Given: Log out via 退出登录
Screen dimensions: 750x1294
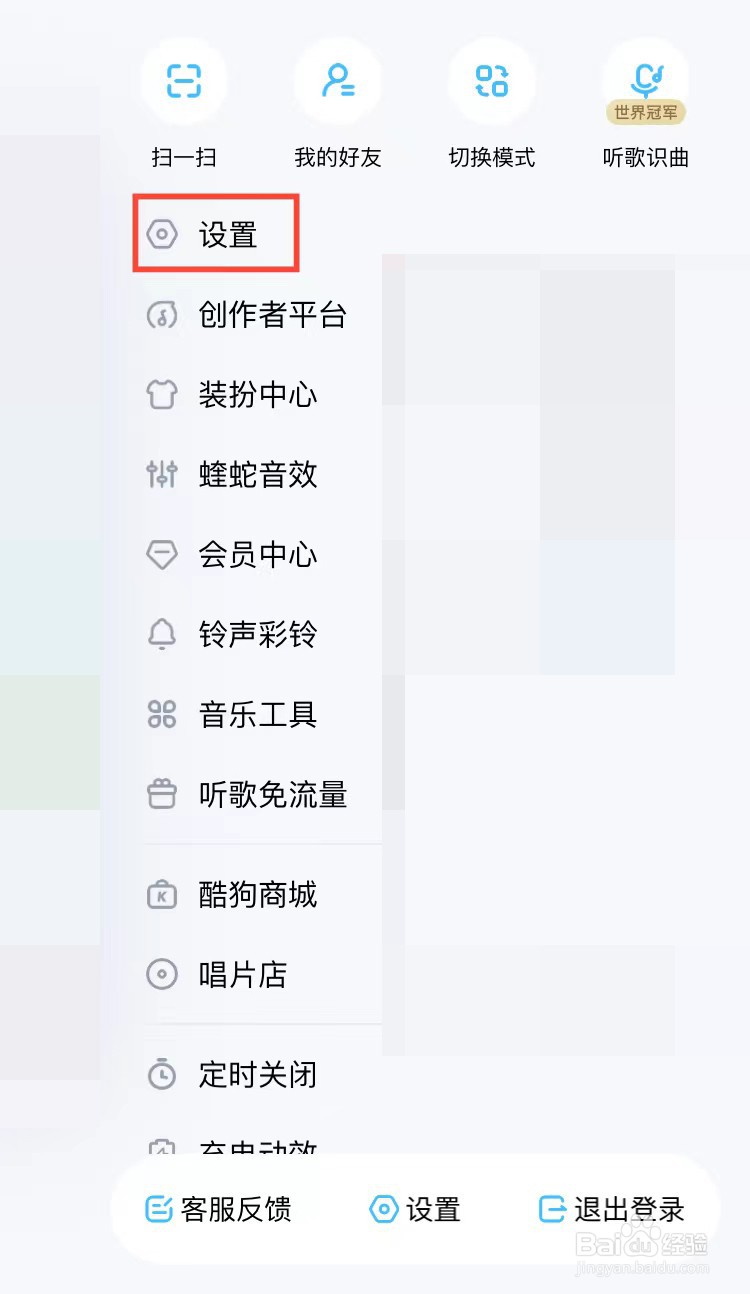Looking at the screenshot, I should point(614,1210).
